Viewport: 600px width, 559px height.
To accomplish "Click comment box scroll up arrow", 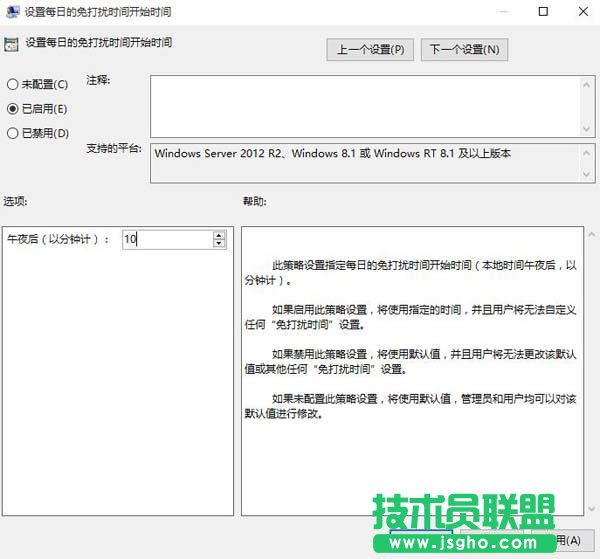I will coord(586,84).
